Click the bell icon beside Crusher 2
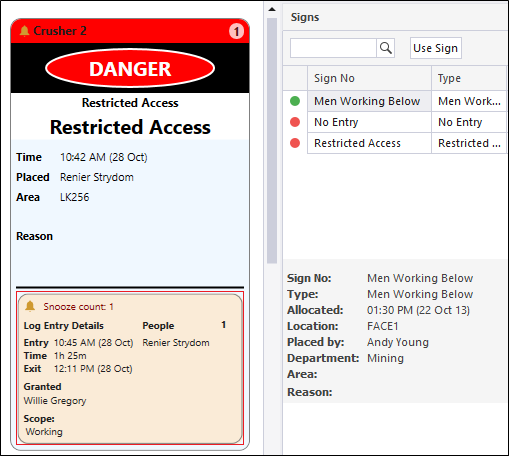 point(24,31)
